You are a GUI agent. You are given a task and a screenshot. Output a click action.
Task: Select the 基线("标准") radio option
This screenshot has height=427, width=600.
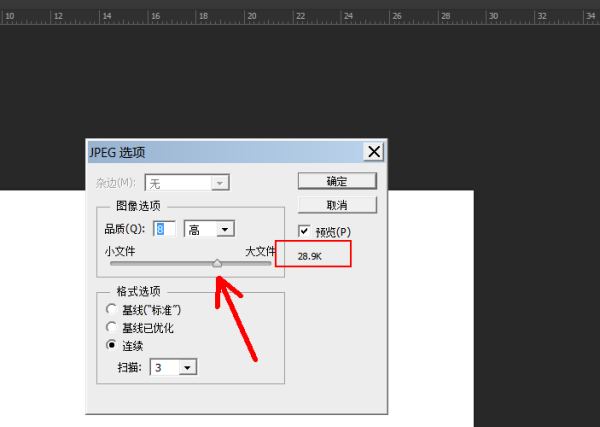(111, 309)
